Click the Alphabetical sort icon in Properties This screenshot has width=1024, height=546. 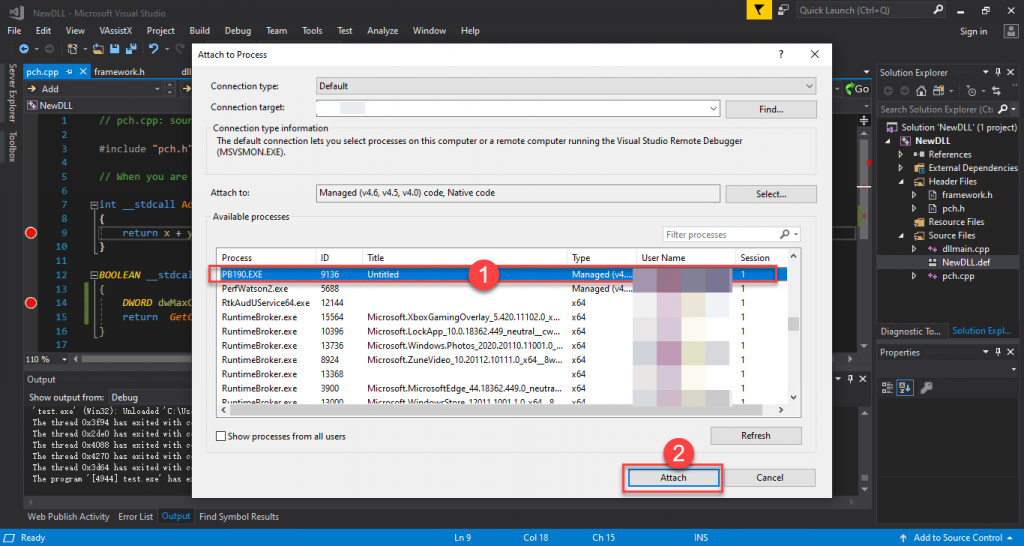(906, 388)
